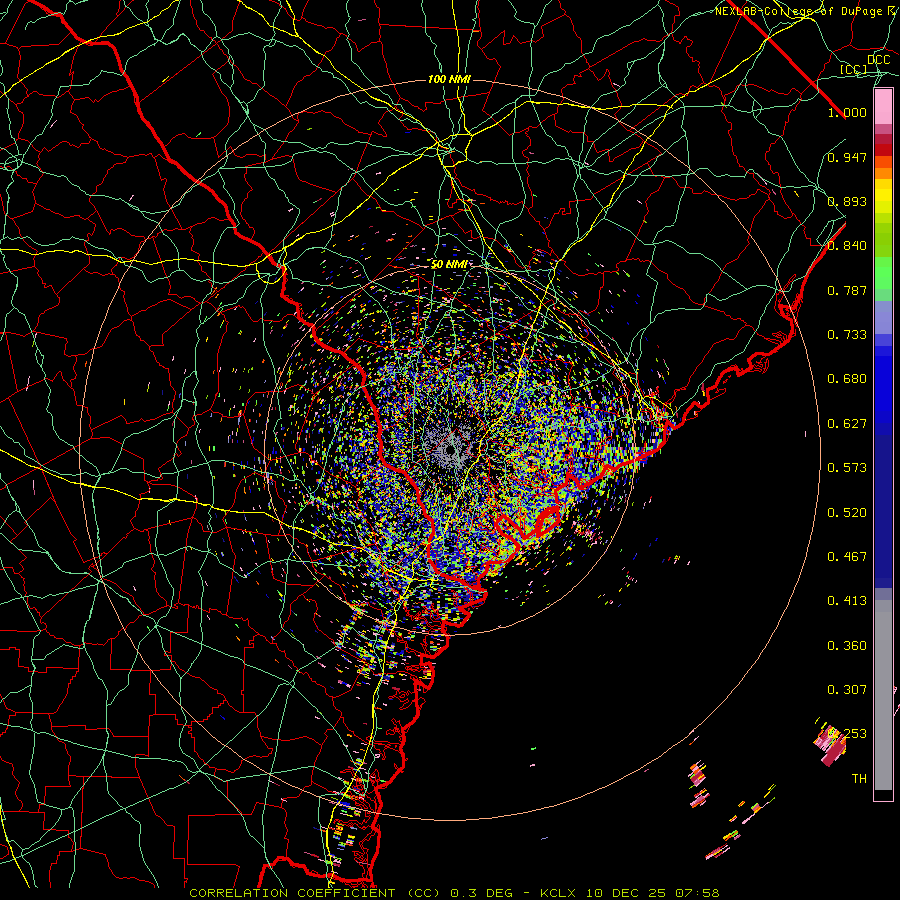Image resolution: width=900 pixels, height=900 pixels.
Task: Click the '100 NMI' range ring label
Action: (x=449, y=79)
